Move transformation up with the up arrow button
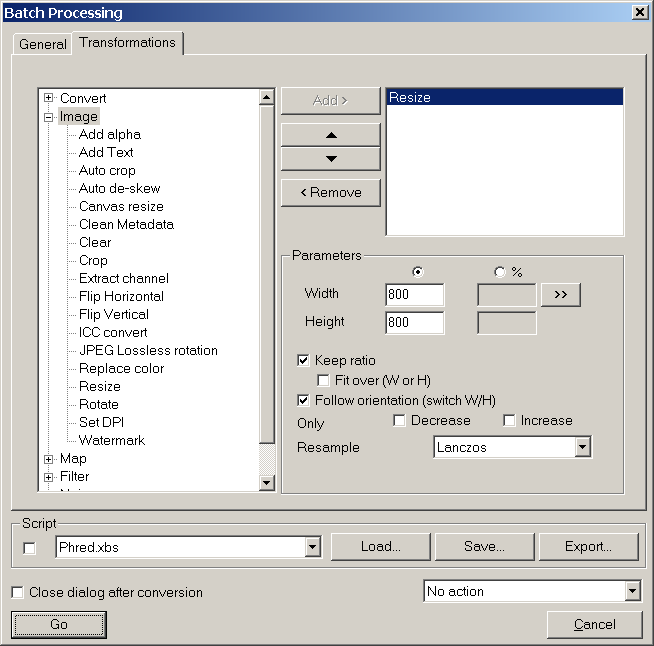 331,134
